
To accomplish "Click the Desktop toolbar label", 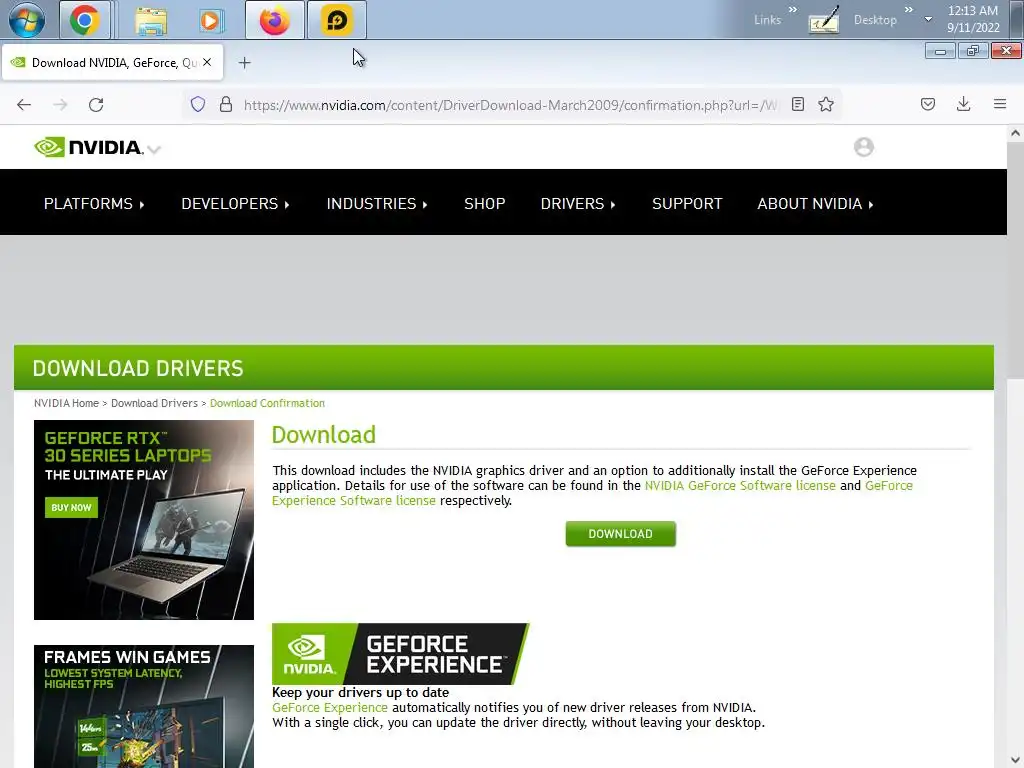I will click(x=875, y=20).
